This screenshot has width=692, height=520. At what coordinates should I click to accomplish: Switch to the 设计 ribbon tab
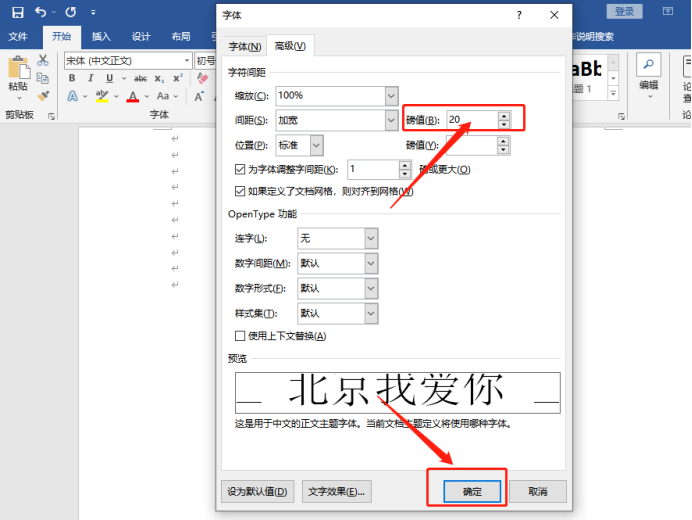tap(141, 36)
